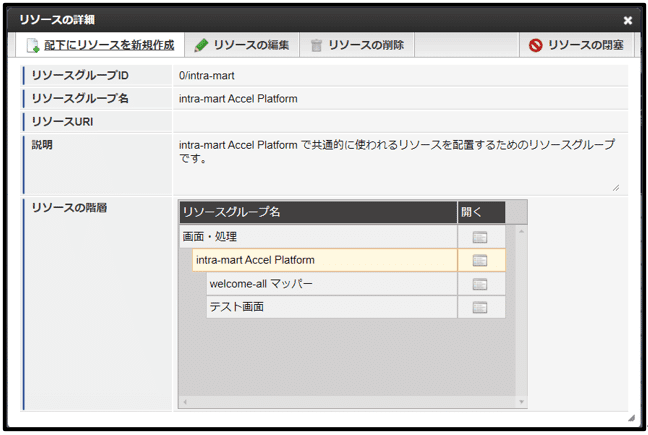Click the リソースの詳細 dialog title
Screen dimensions: 648x435
[57, 20]
